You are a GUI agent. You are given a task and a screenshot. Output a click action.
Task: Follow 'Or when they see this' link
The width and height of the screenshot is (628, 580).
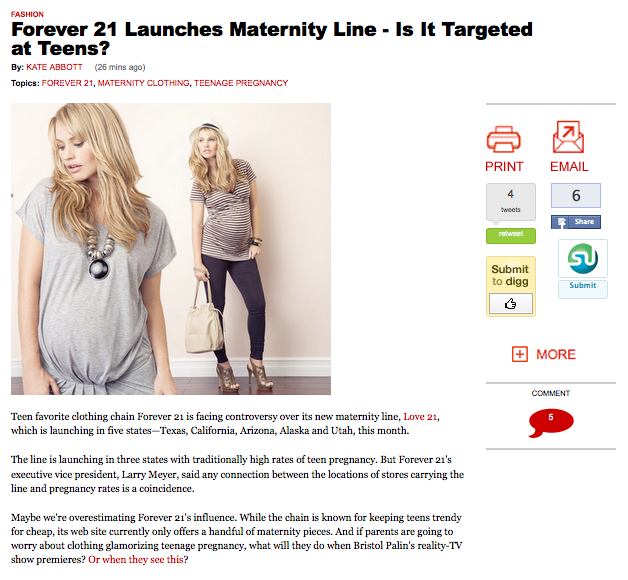(136, 560)
